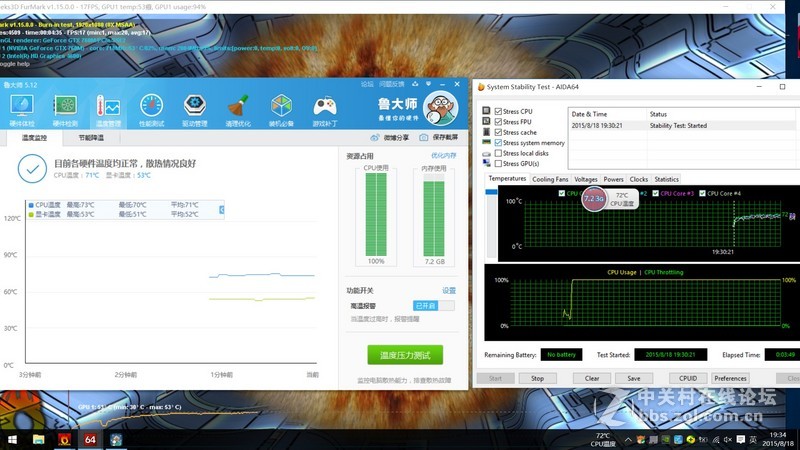This screenshot has height=450, width=800.
Task: Click Stop button in AIDA64
Action: pos(537,379)
